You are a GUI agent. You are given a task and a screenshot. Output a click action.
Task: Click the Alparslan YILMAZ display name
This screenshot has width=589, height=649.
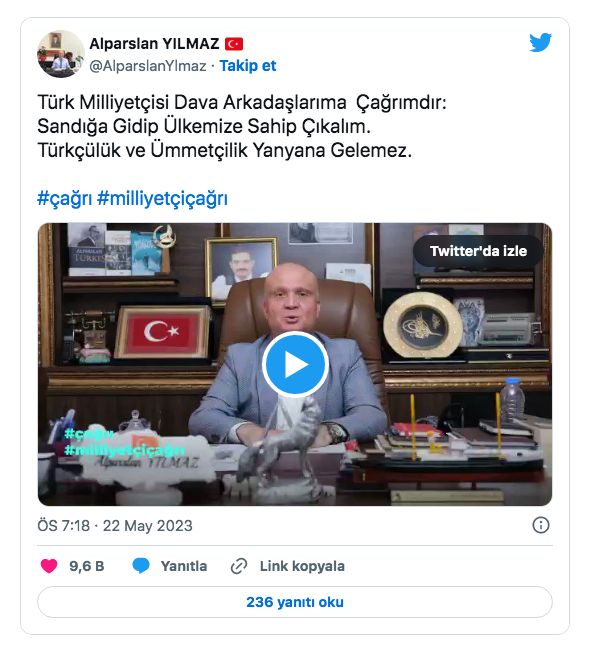tap(154, 43)
